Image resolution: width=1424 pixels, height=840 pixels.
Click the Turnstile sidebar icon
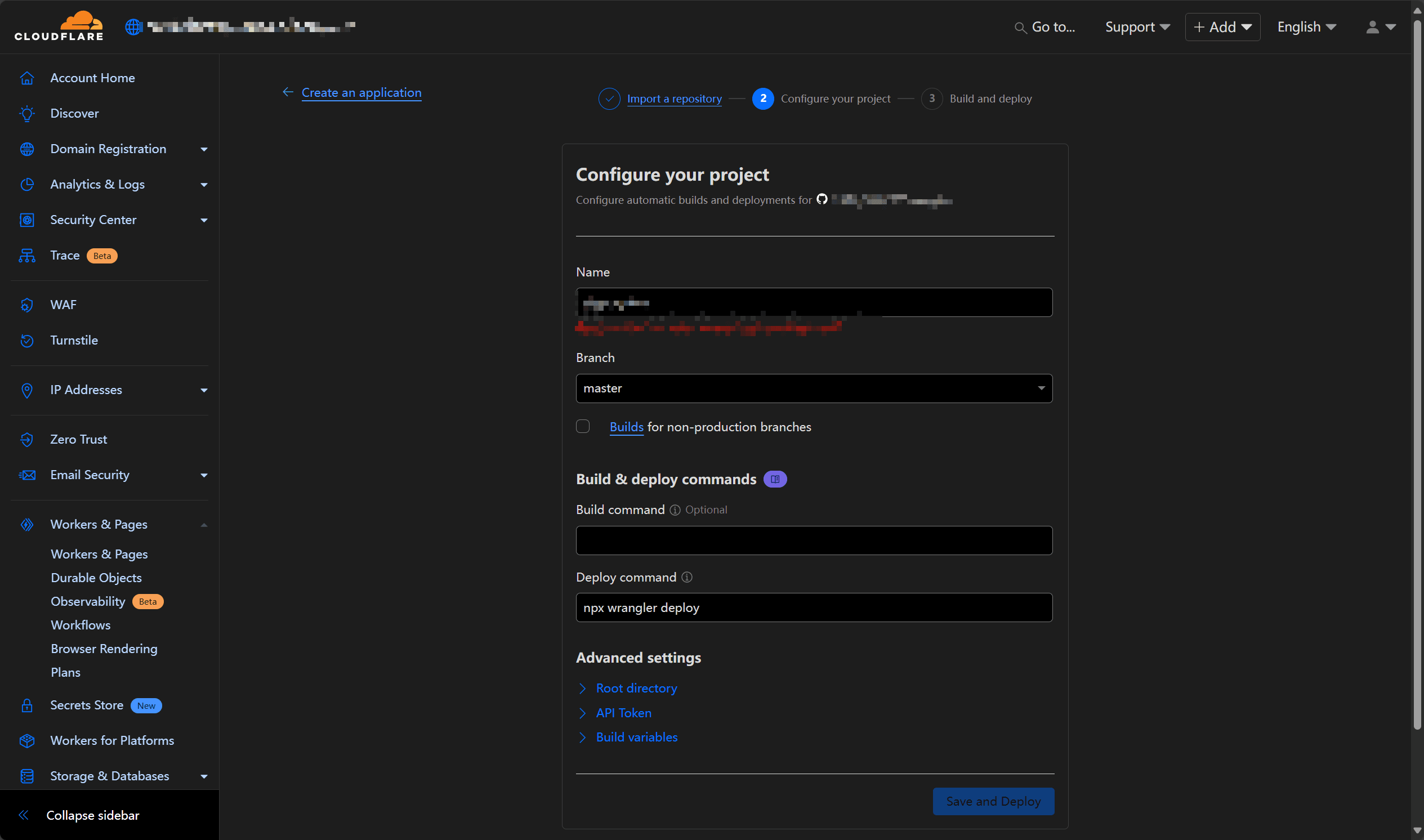(x=26, y=341)
